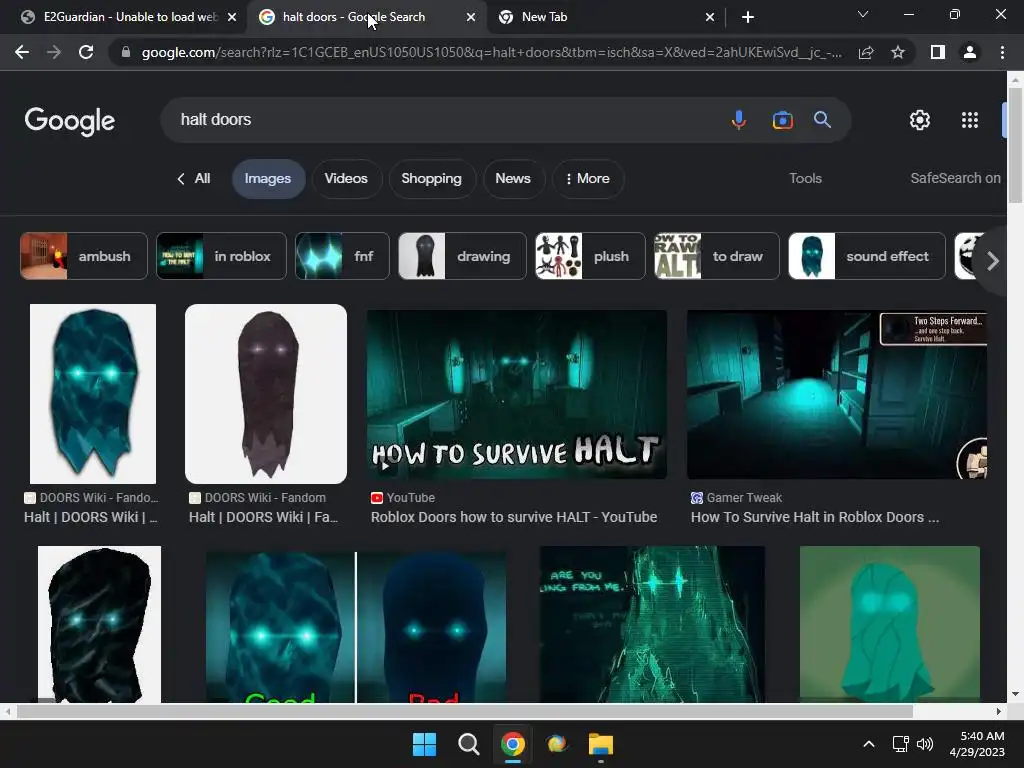Close the E2Guardian tab

[x=232, y=17]
